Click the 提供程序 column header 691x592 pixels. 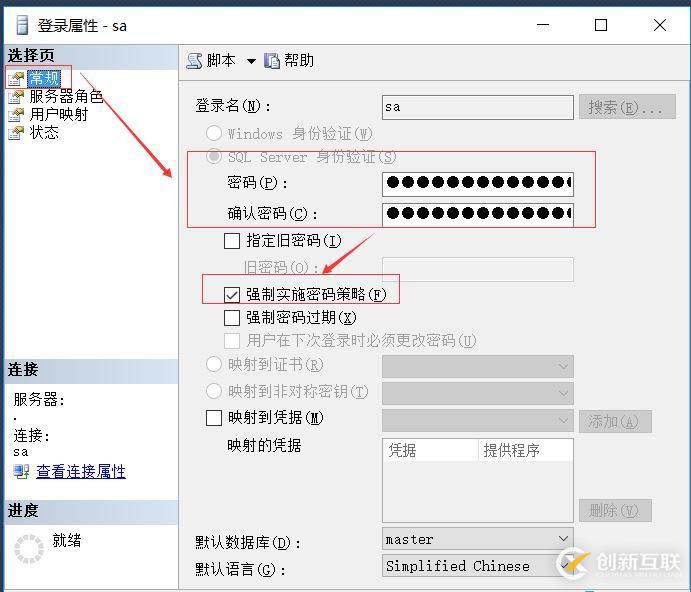click(x=526, y=450)
